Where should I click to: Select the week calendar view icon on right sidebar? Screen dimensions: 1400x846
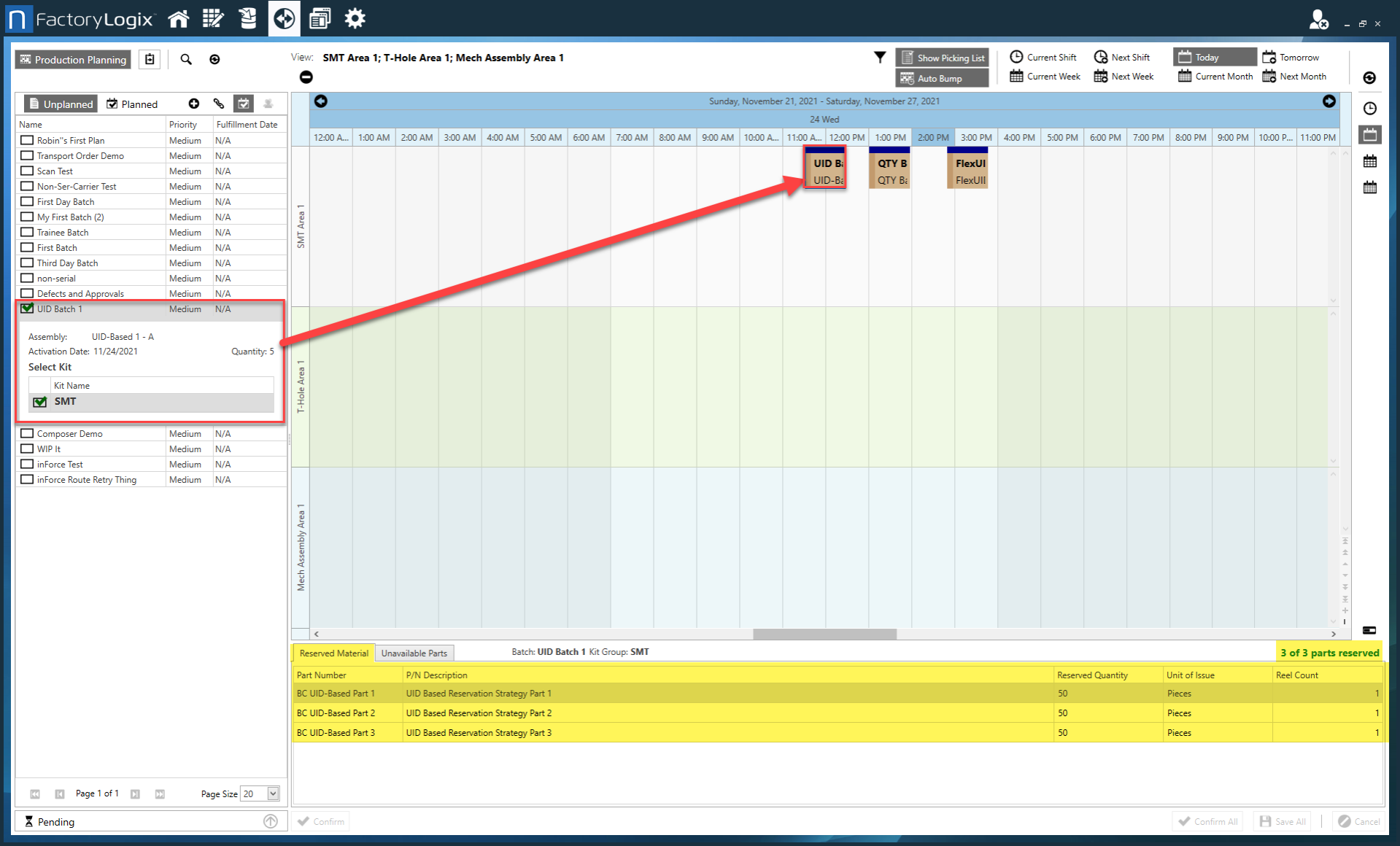click(x=1370, y=161)
